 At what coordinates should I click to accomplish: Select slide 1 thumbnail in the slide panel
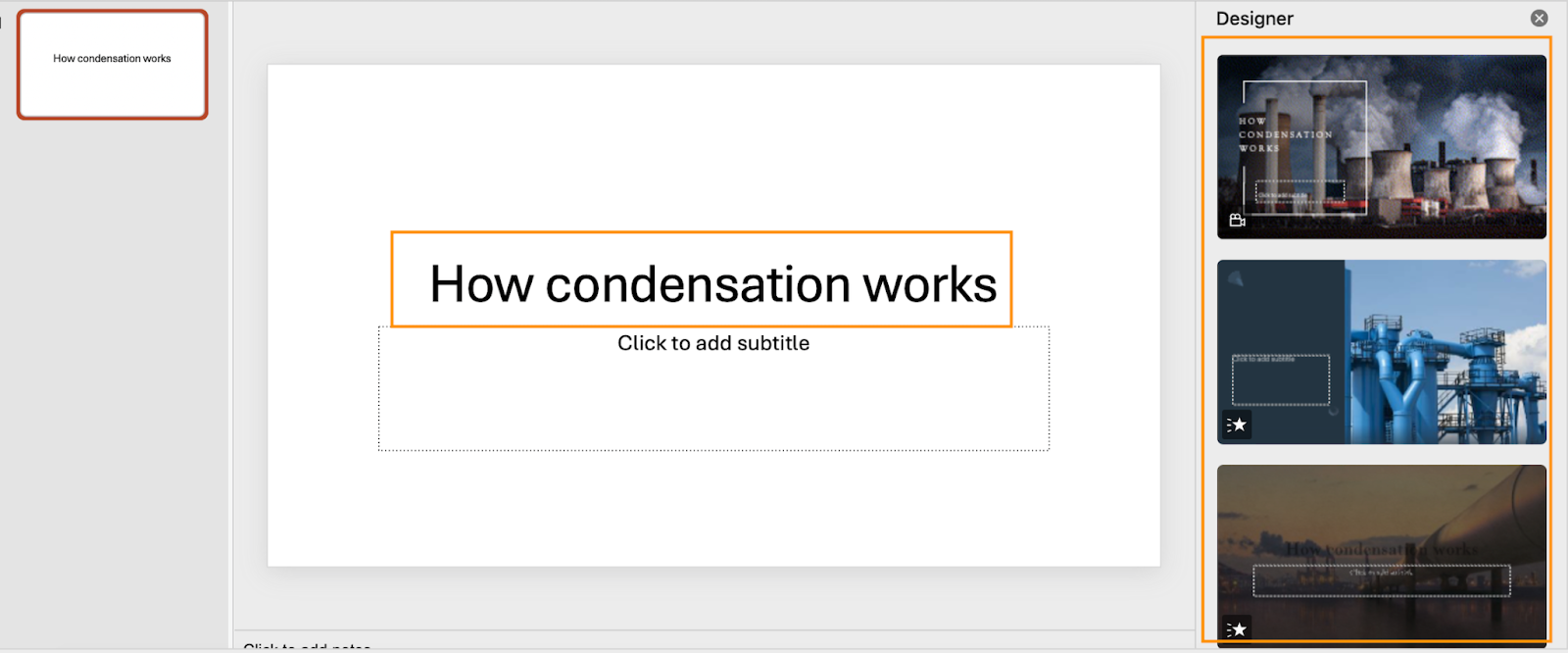113,65
